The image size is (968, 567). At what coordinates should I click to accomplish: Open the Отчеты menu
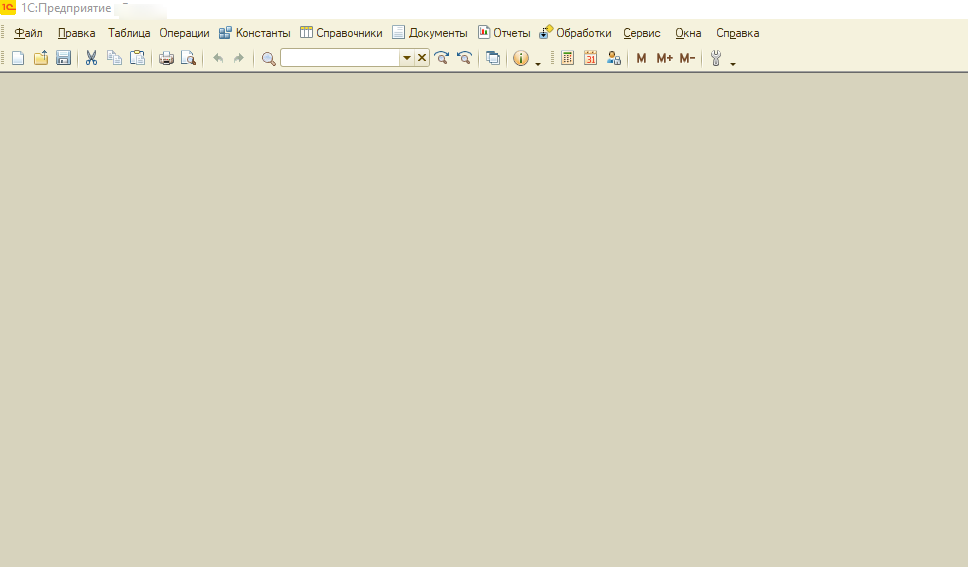504,33
